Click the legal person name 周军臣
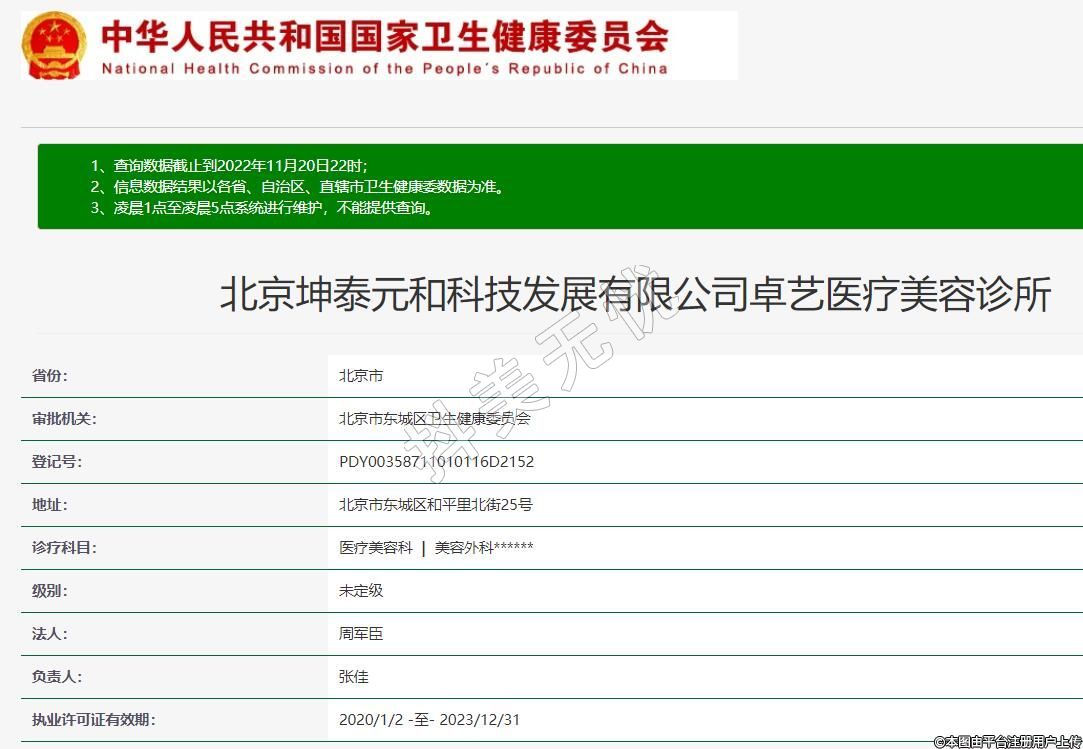This screenshot has width=1083, height=749. pos(361,634)
